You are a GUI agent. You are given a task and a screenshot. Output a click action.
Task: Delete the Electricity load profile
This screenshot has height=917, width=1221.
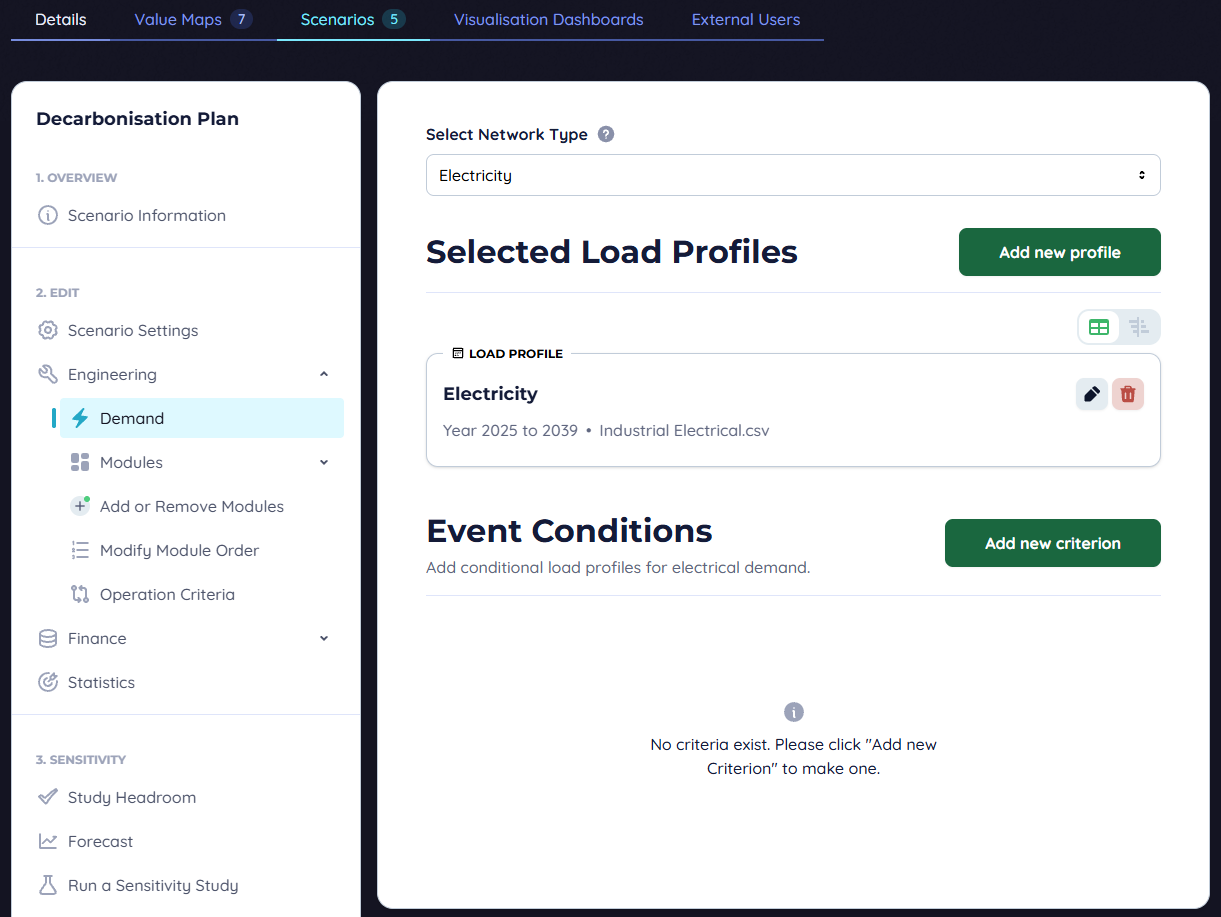click(x=1127, y=394)
